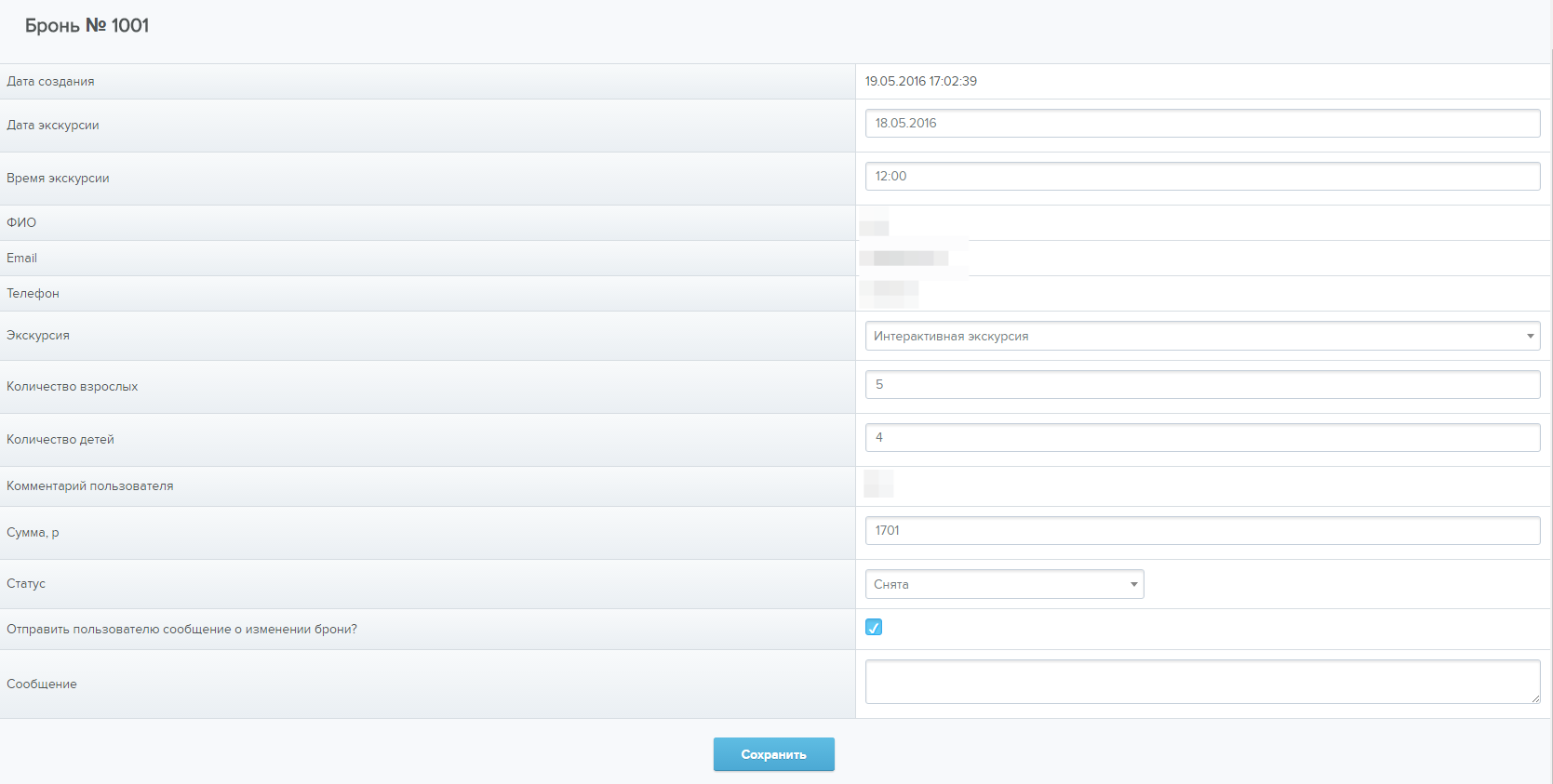
Task: Click the Комментарий пользователя label
Action: point(89,486)
